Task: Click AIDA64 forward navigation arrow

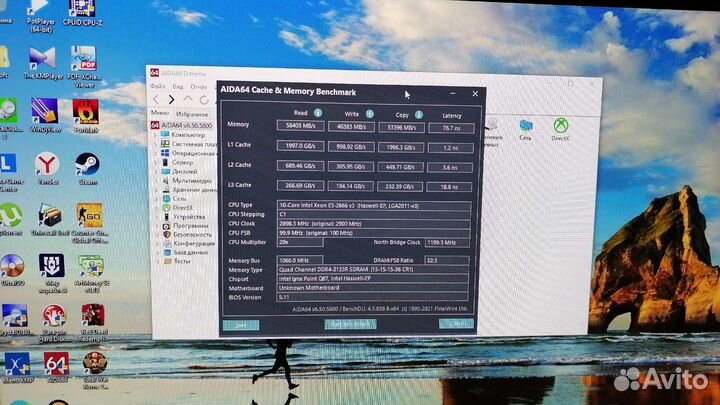Action: coord(171,99)
